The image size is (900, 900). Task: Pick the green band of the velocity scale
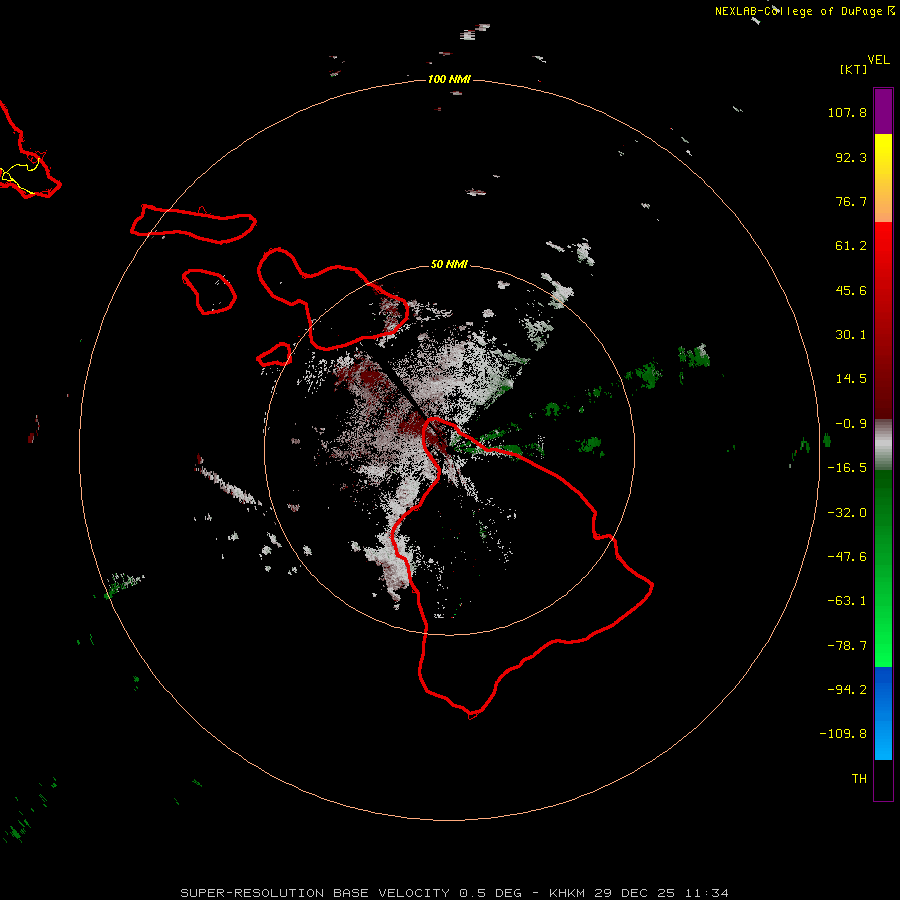point(883,568)
